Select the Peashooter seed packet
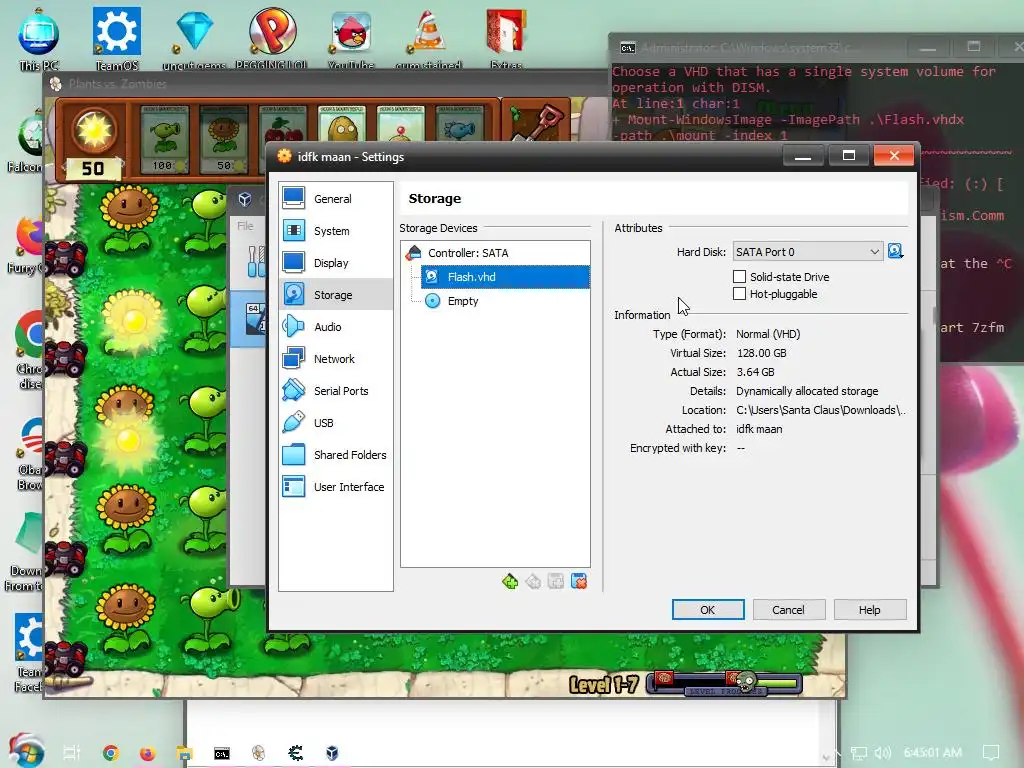Image resolution: width=1024 pixels, height=768 pixels. (163, 140)
